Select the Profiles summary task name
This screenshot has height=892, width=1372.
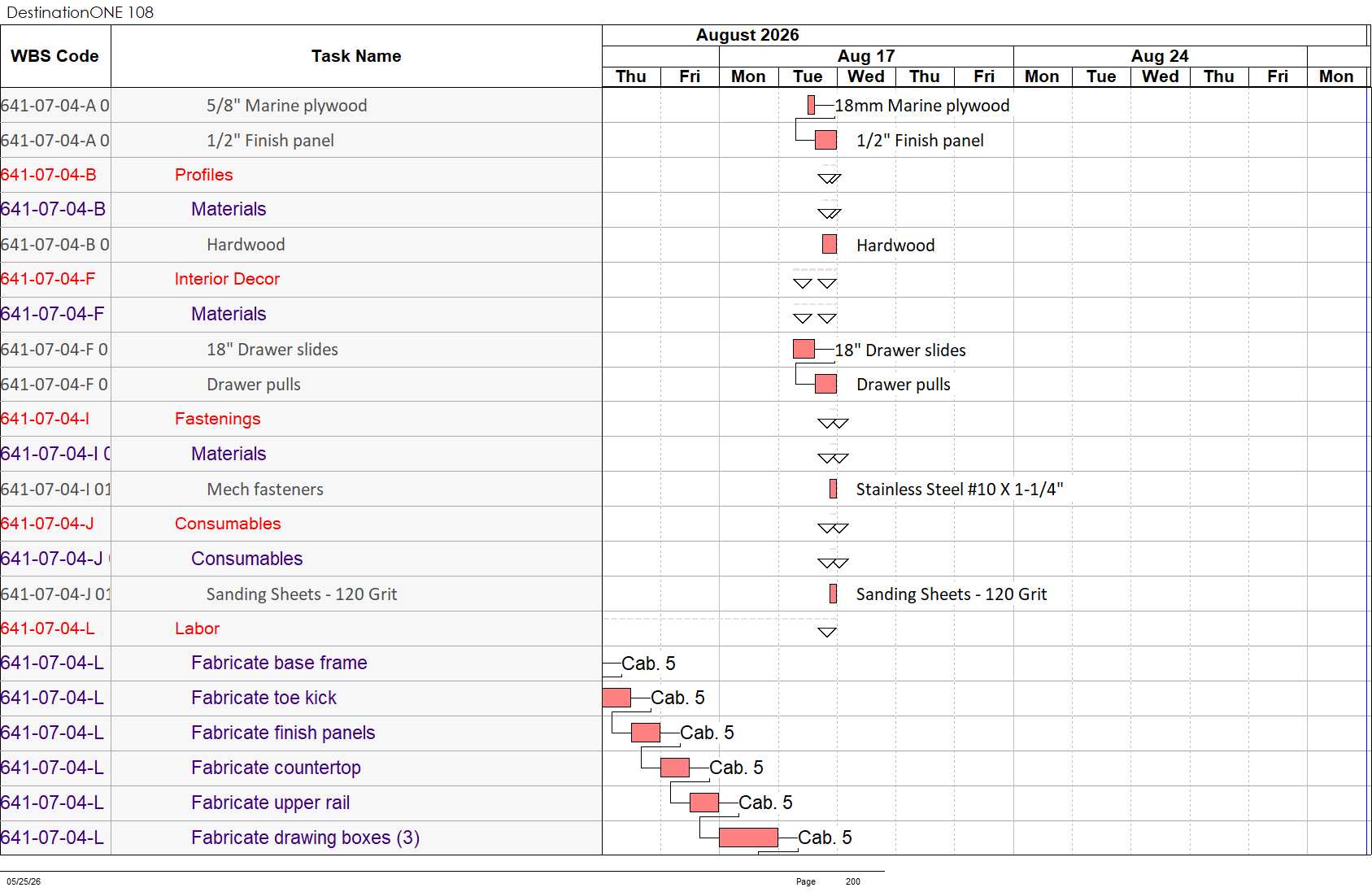click(x=203, y=175)
